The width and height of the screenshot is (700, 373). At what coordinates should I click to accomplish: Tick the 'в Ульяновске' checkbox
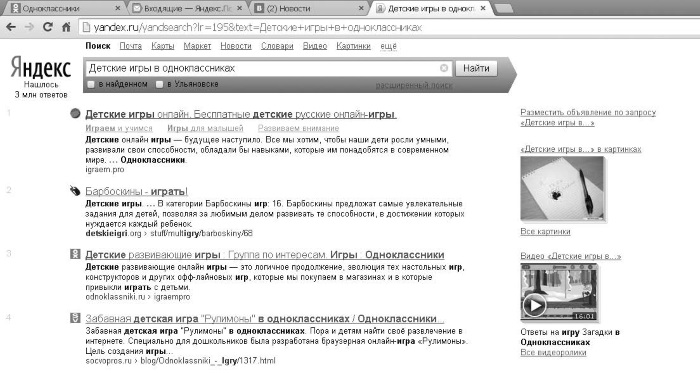click(159, 84)
